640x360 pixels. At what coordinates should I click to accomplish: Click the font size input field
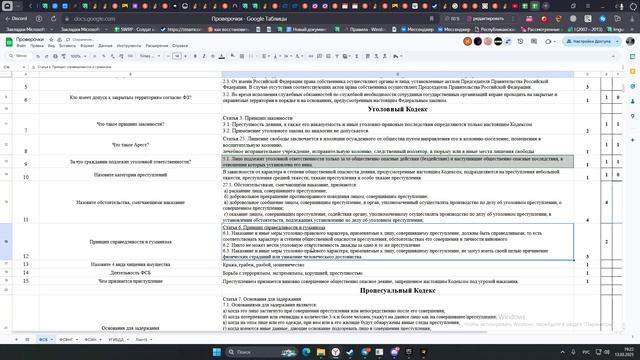pyautogui.click(x=177, y=56)
